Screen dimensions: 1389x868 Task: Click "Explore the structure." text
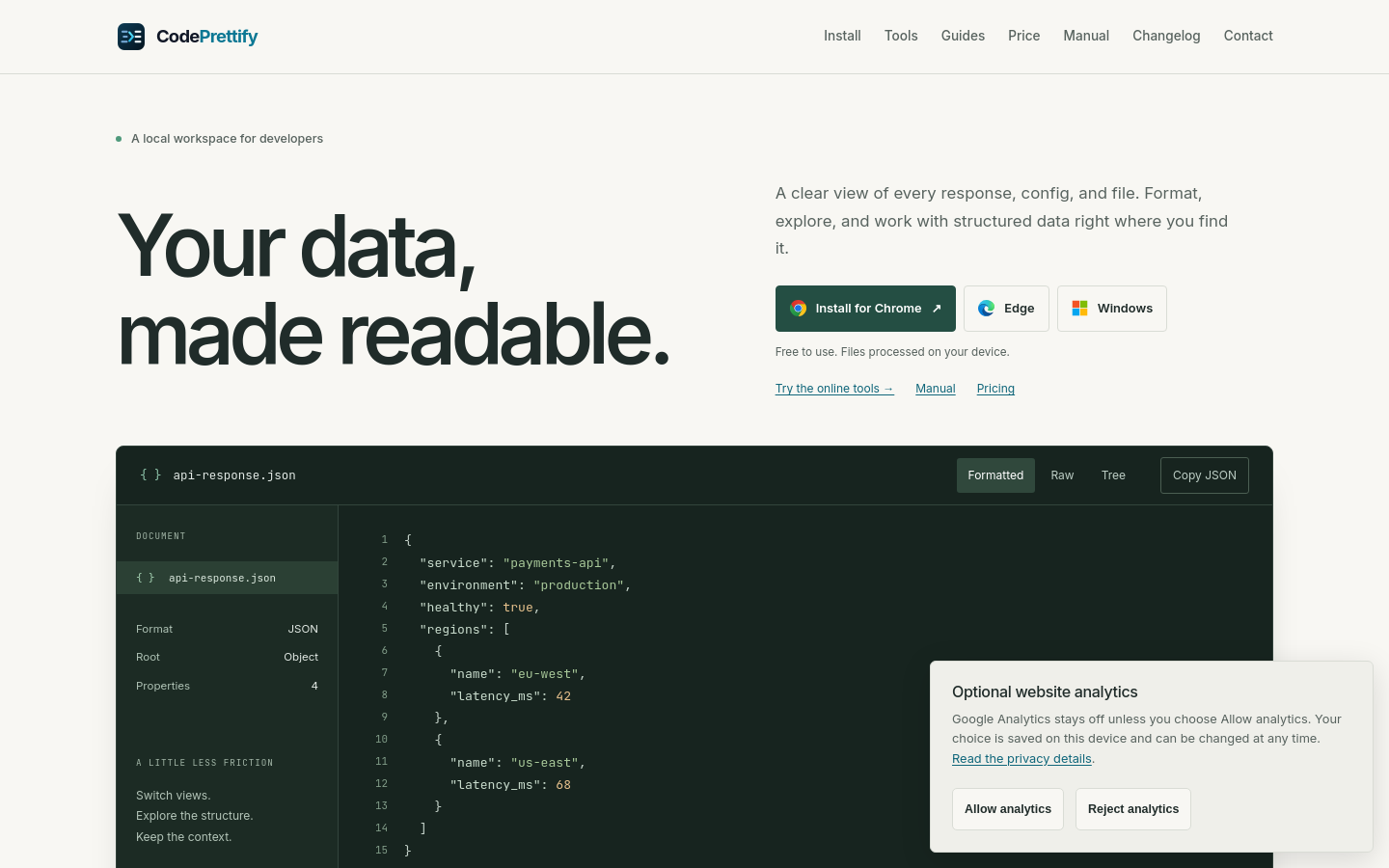pos(195,816)
